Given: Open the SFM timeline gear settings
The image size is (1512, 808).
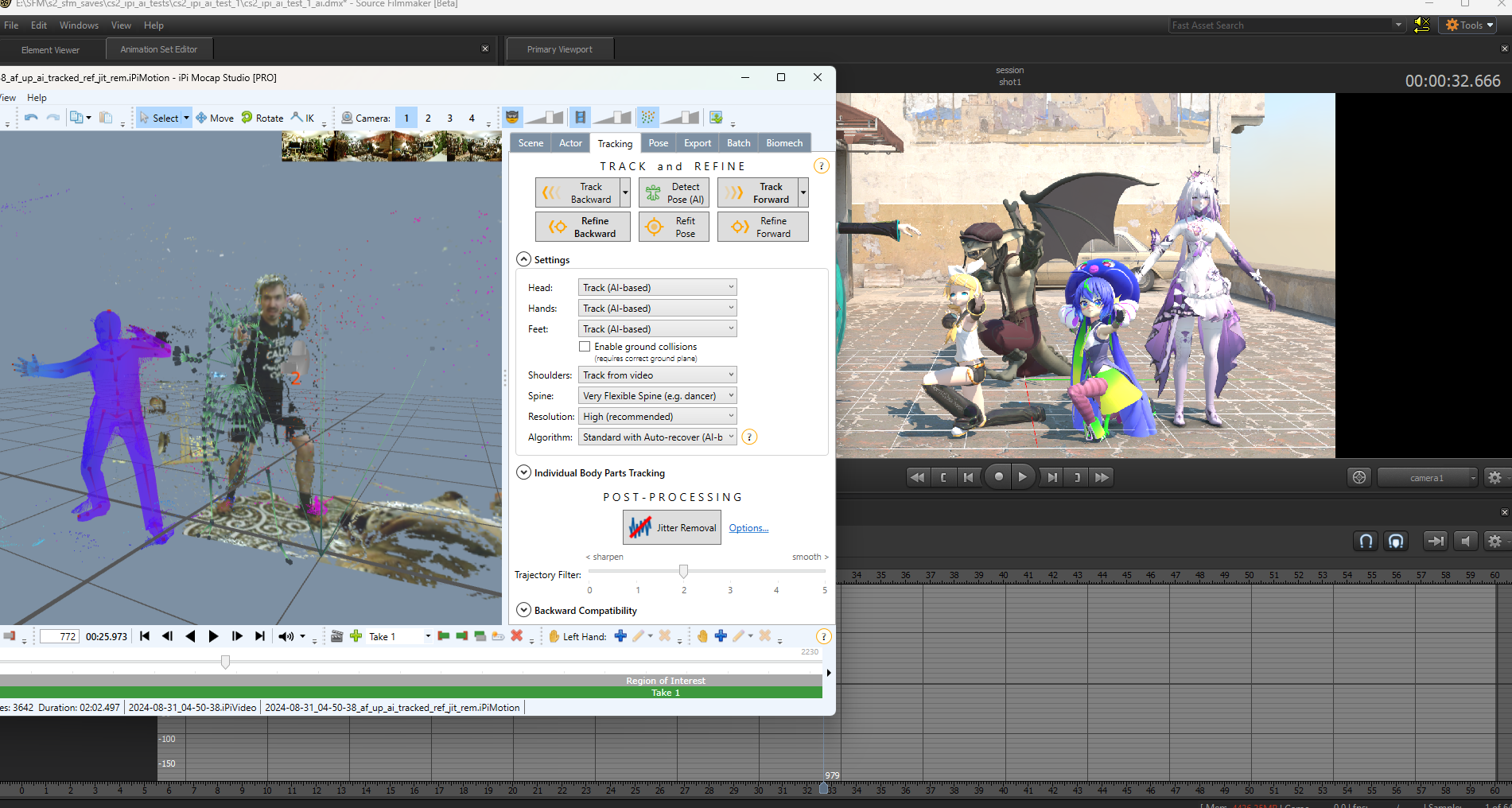Looking at the screenshot, I should click(x=1495, y=542).
